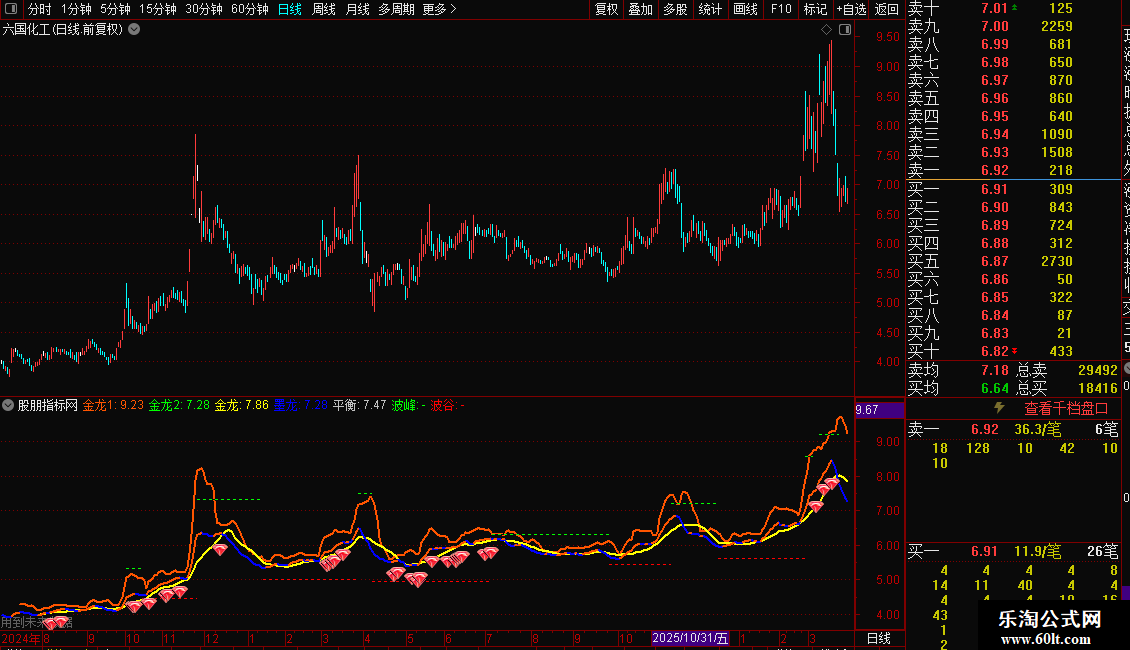The width and height of the screenshot is (1130, 650).
Task: Click 查看千档盘口 link
Action: [1066, 409]
